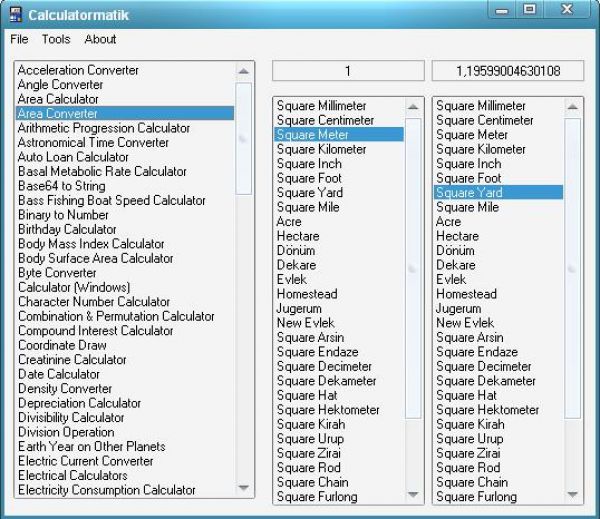Select Earth Year on Other Planets
The image size is (600, 519).
click(125, 447)
